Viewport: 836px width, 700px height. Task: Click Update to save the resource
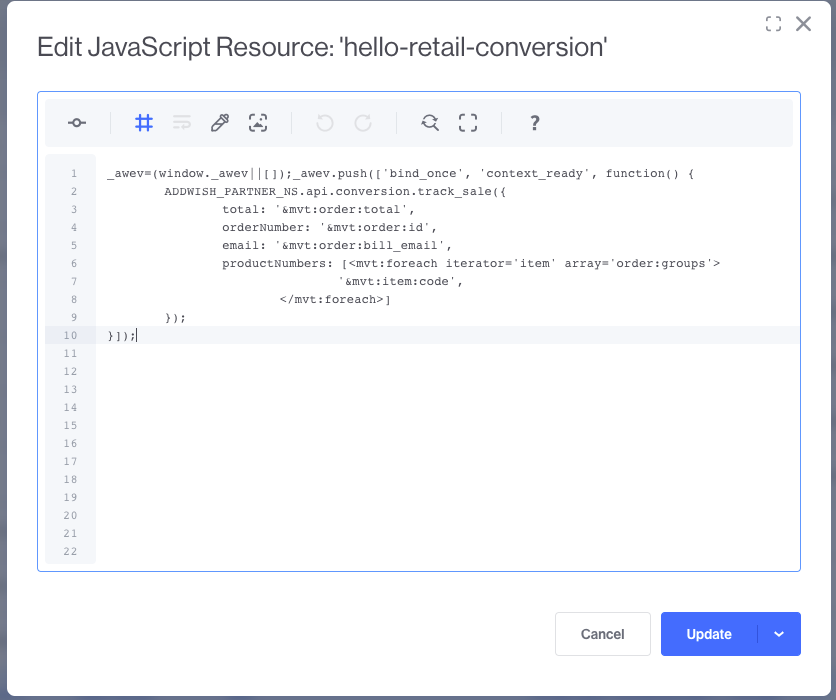tap(709, 634)
